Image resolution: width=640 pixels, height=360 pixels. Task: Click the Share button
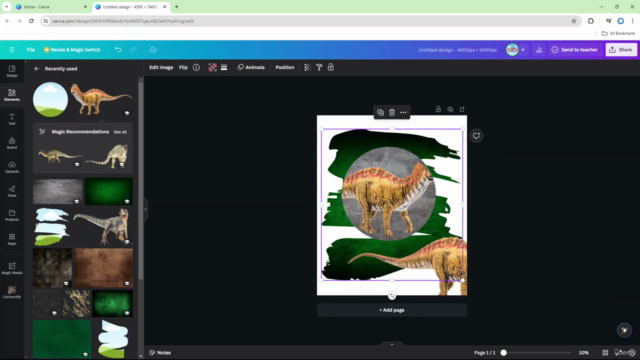tap(621, 50)
